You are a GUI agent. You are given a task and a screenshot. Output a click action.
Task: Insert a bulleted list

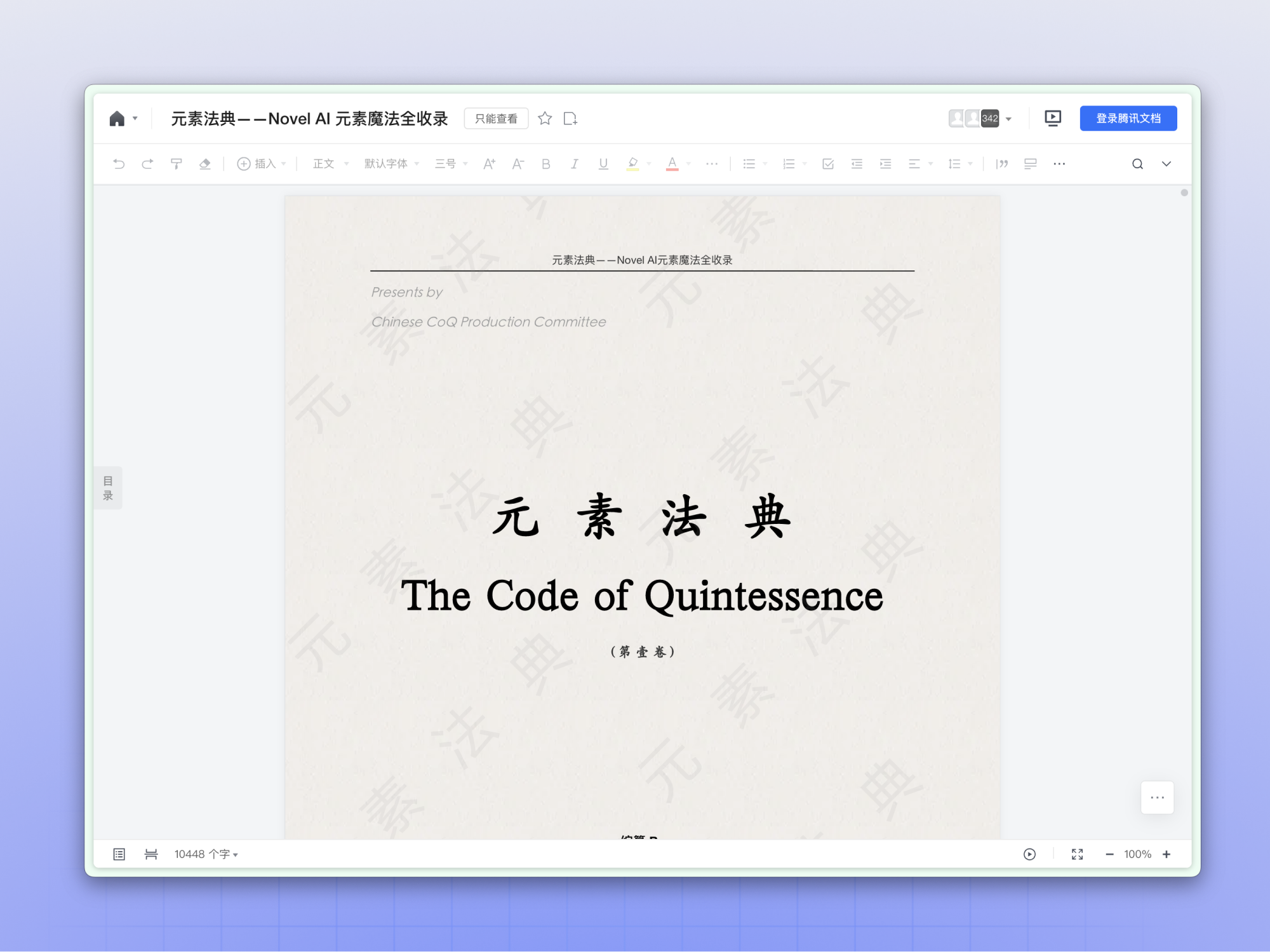click(750, 164)
